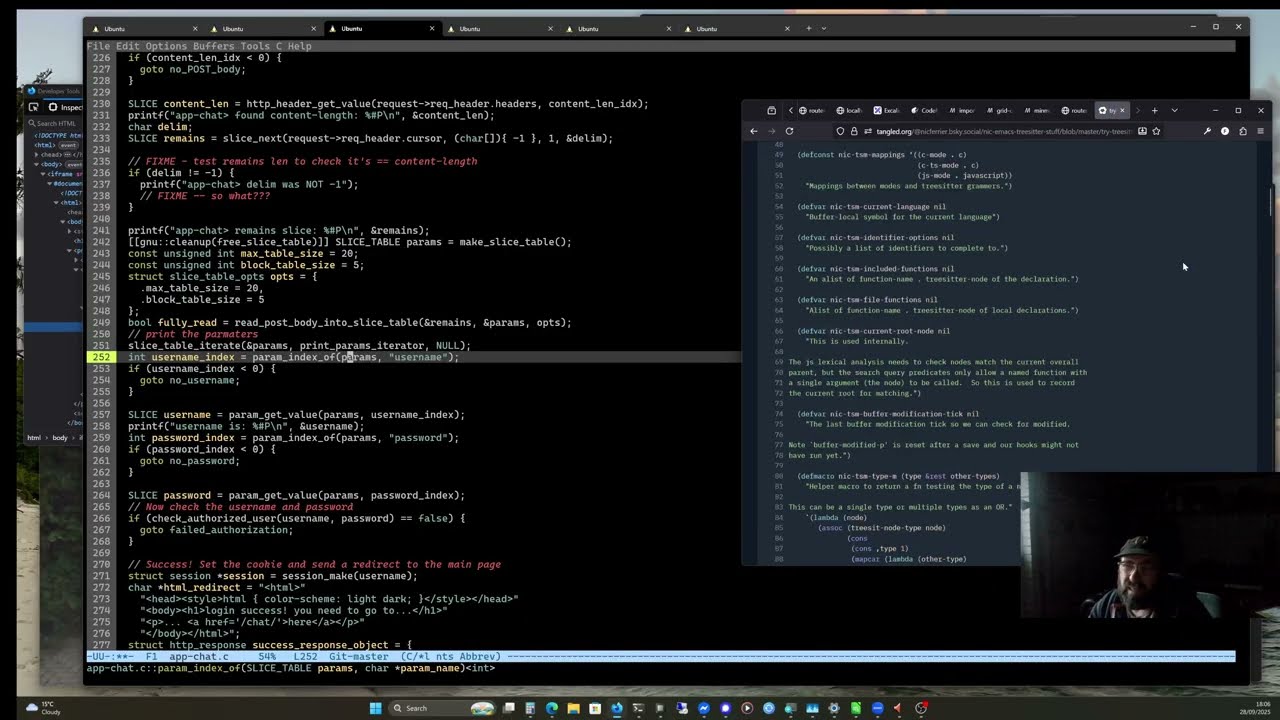Close the active 'try' Firefox tab

click(1123, 110)
